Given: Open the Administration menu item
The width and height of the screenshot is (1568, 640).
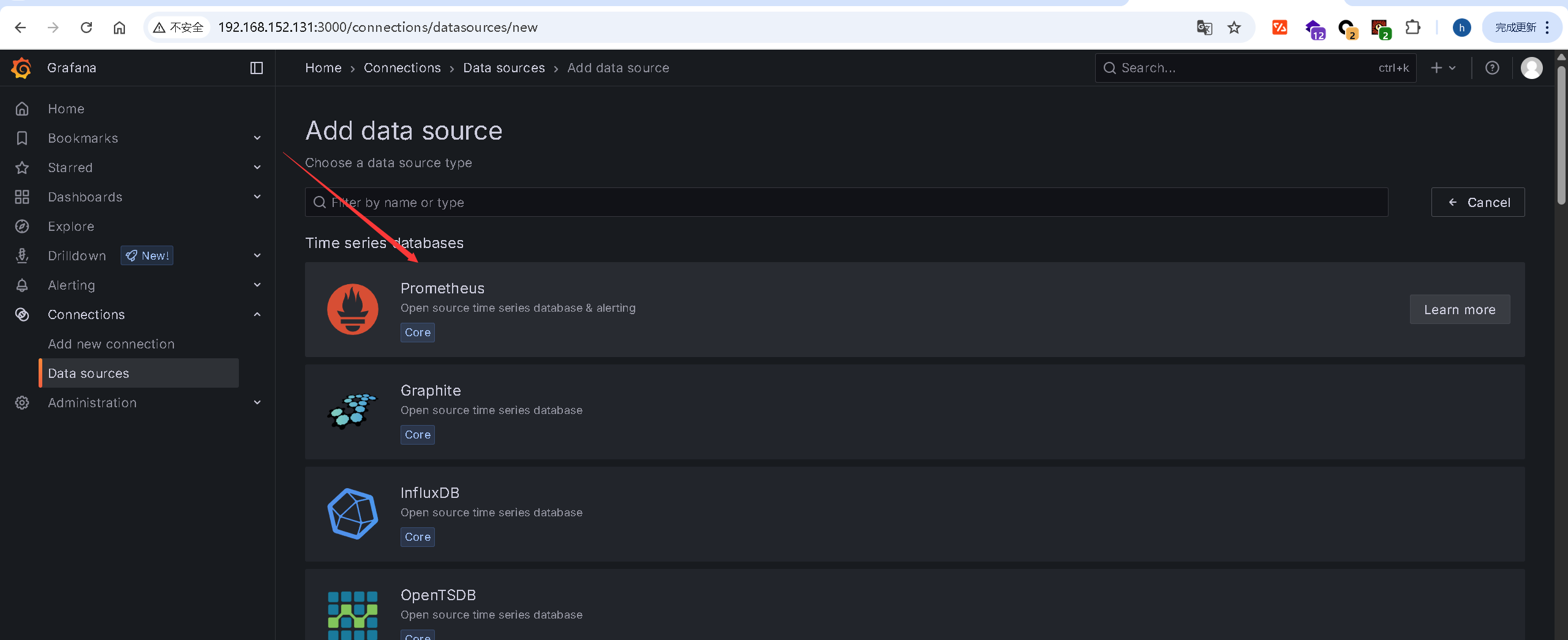Looking at the screenshot, I should (92, 402).
